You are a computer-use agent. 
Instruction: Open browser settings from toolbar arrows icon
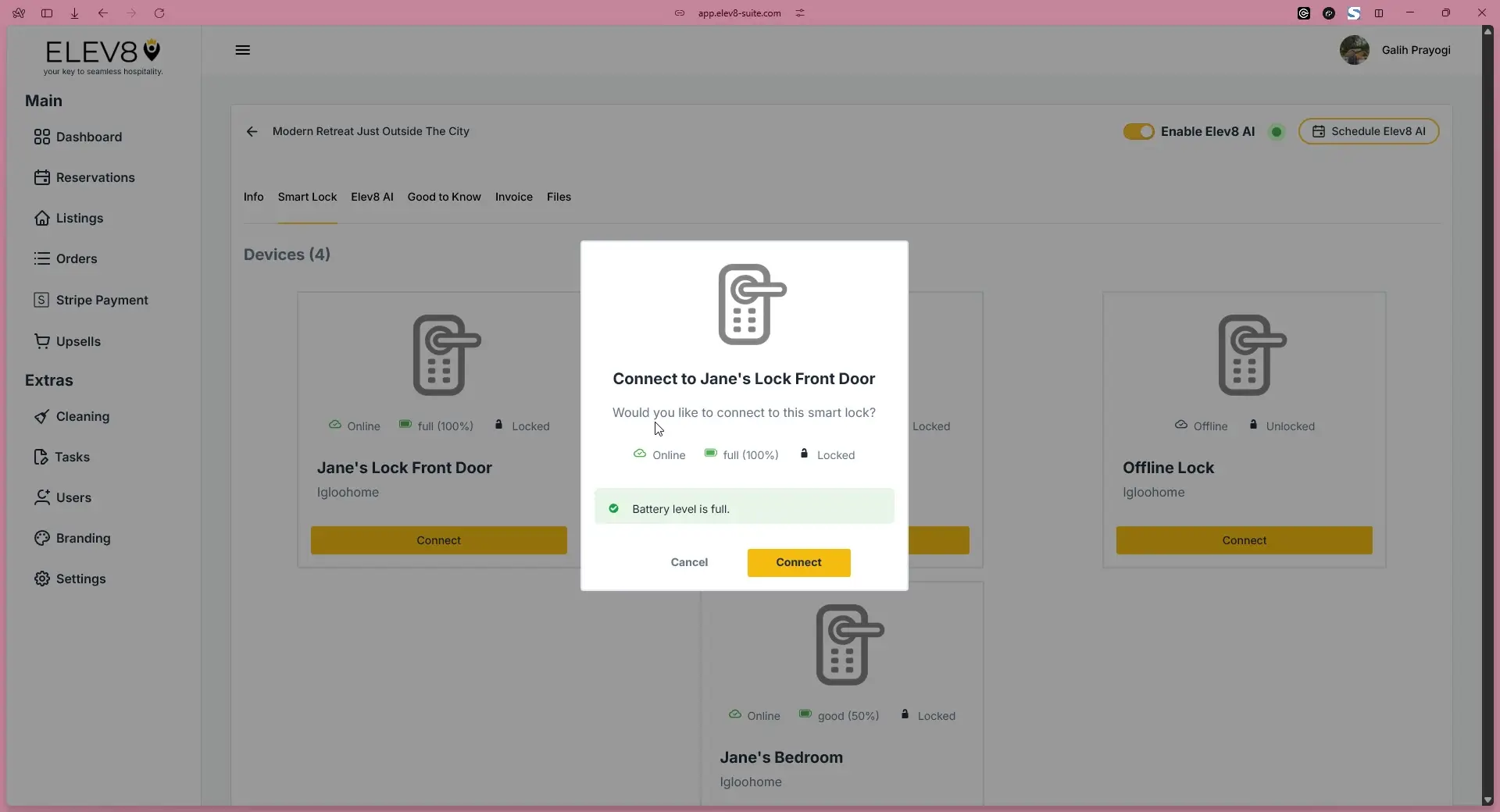pyautogui.click(x=799, y=13)
